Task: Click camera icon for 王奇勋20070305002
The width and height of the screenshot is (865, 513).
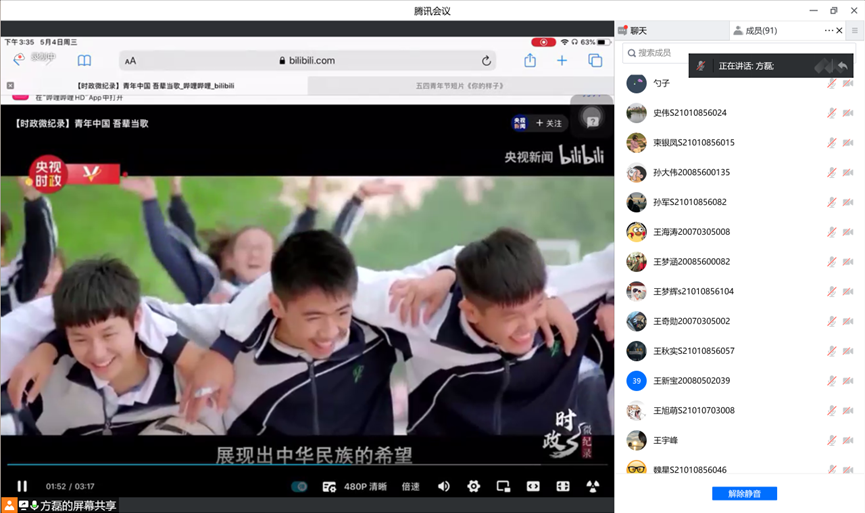Action: (x=848, y=321)
